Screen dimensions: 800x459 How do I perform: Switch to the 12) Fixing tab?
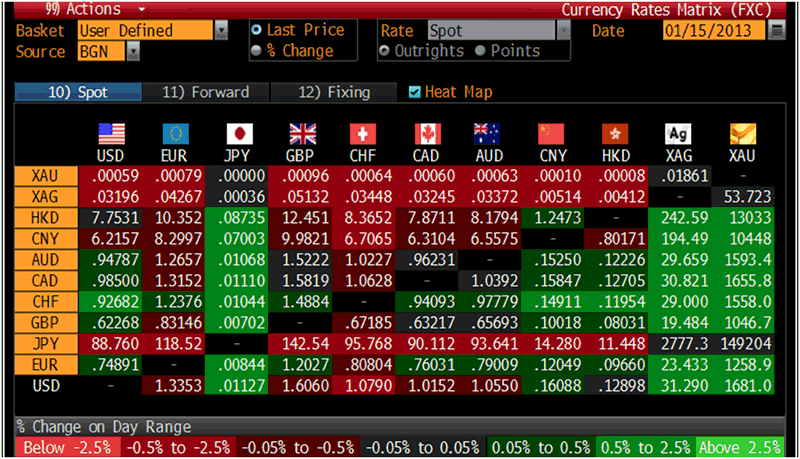point(334,92)
